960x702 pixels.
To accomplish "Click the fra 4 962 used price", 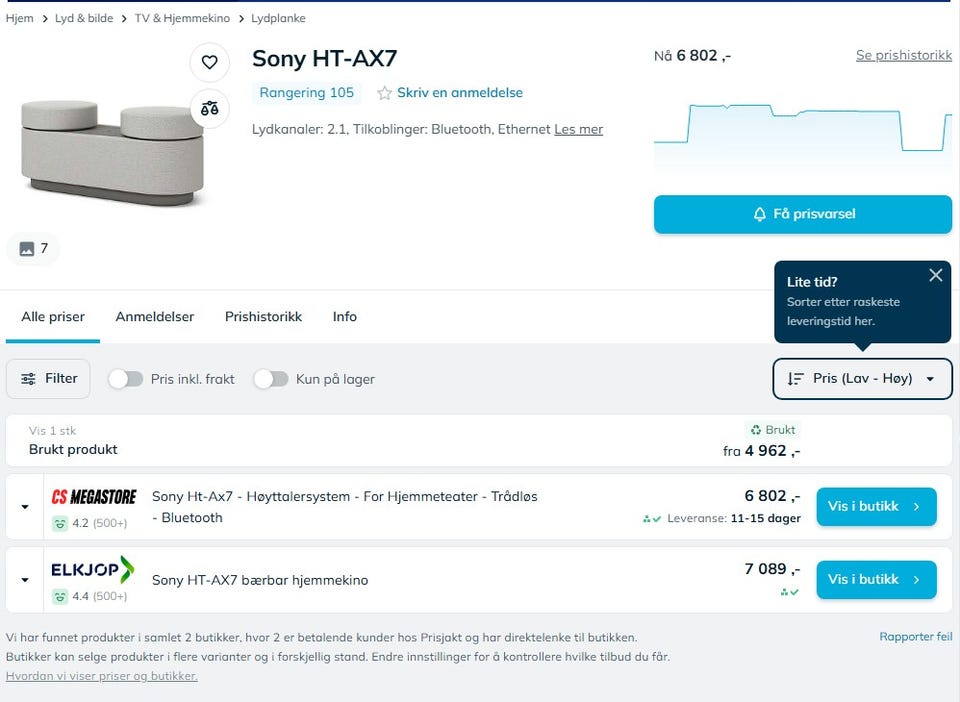I will [x=762, y=451].
